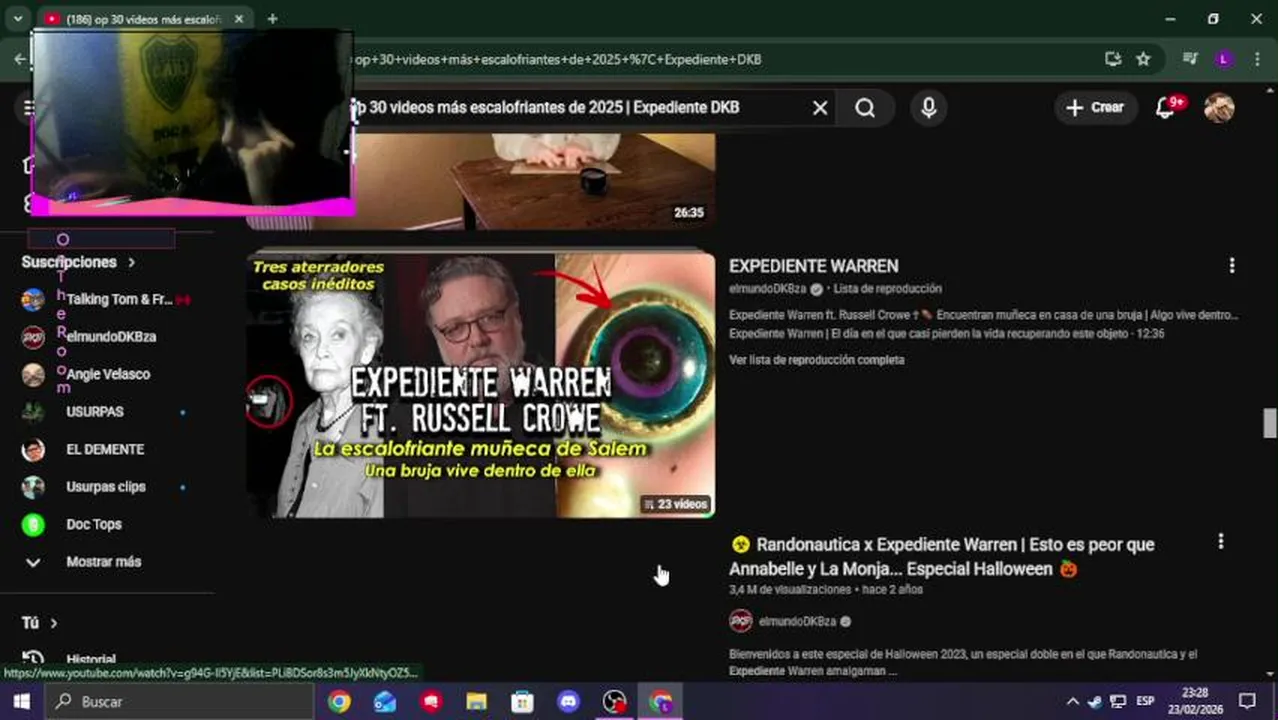Open OBS Studio from the taskbar
This screenshot has height=720, width=1278.
click(x=614, y=702)
